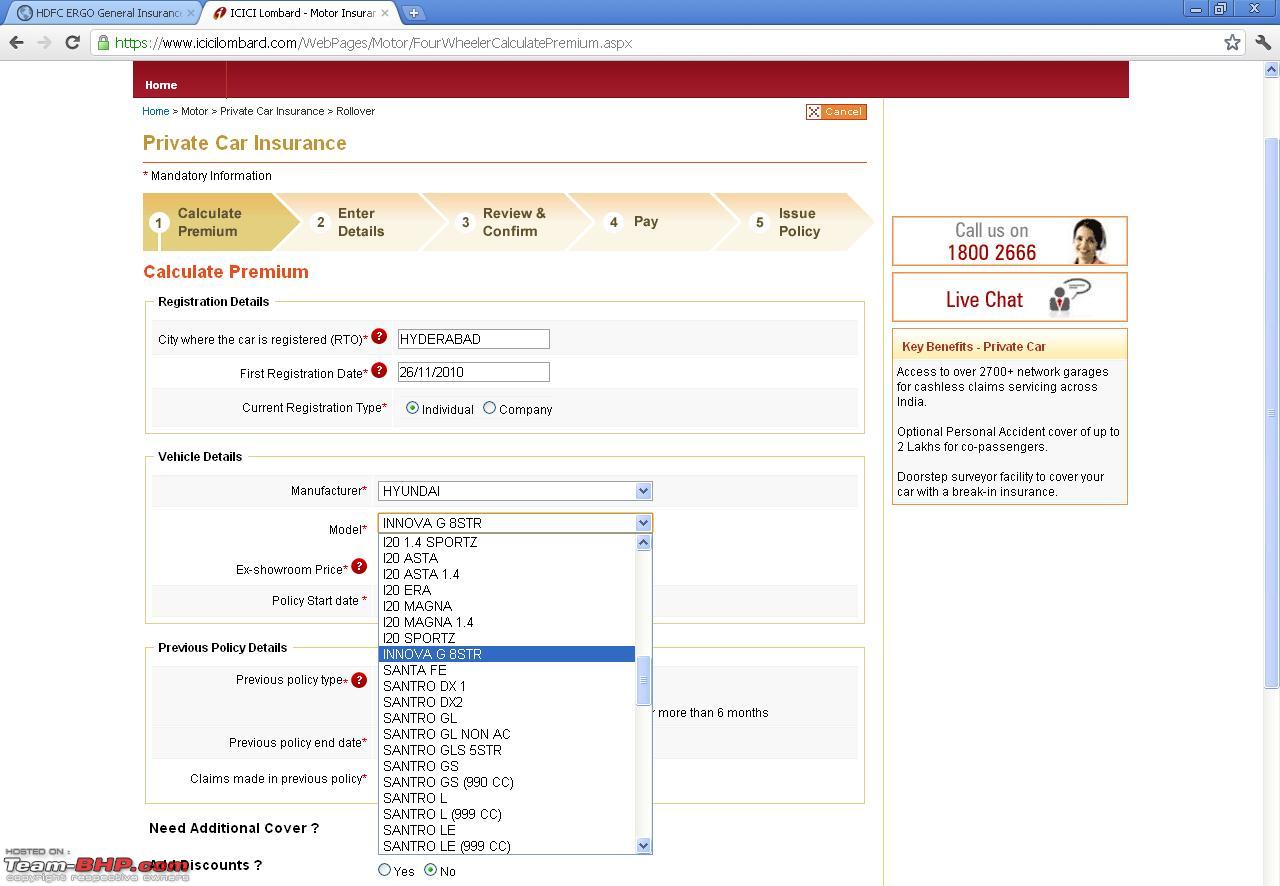The height and width of the screenshot is (886, 1280).
Task: Open a new tab with the plus button
Action: pos(414,13)
